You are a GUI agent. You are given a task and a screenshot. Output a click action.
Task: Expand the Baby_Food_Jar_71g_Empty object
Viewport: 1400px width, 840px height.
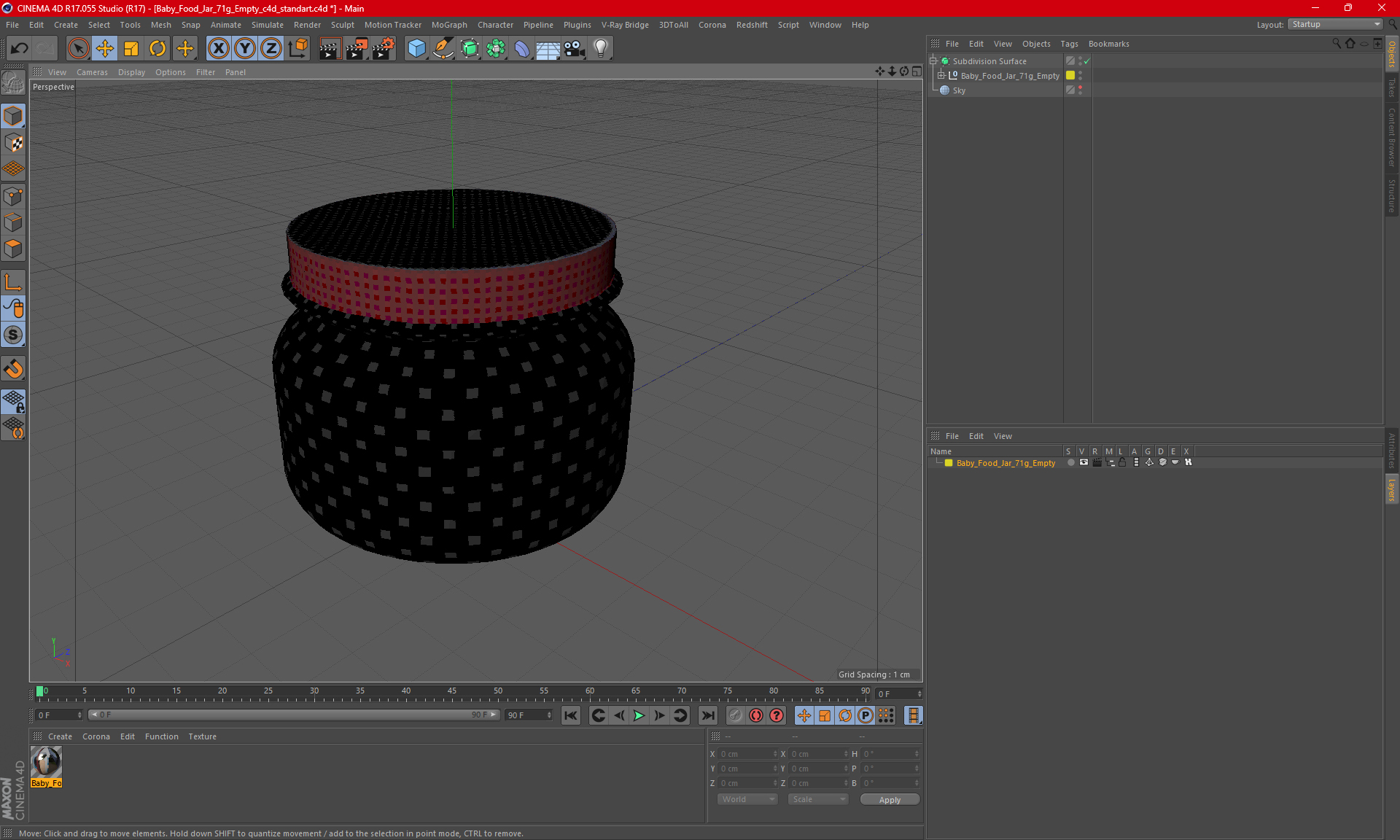point(941,76)
